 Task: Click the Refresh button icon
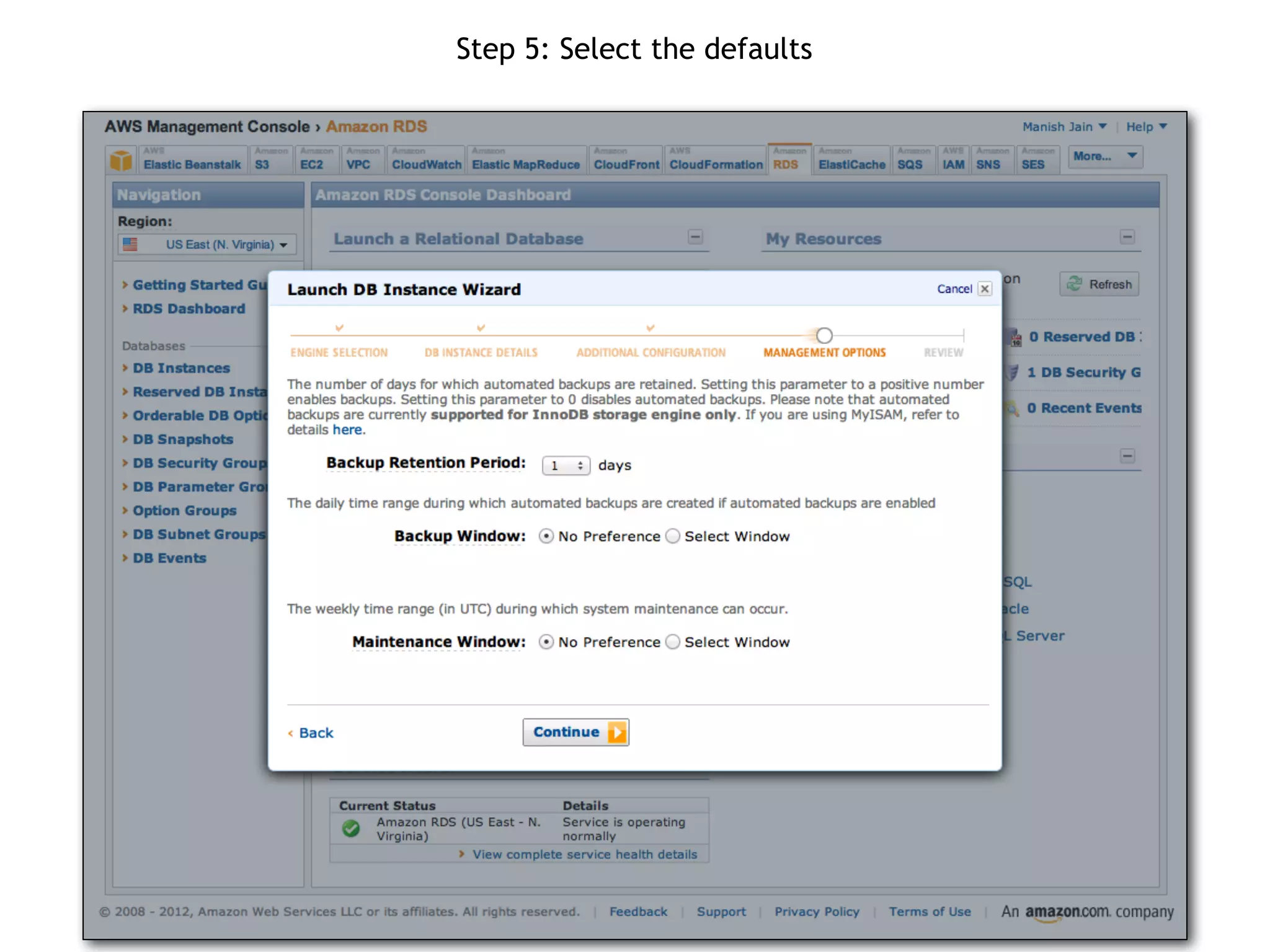pyautogui.click(x=1074, y=284)
